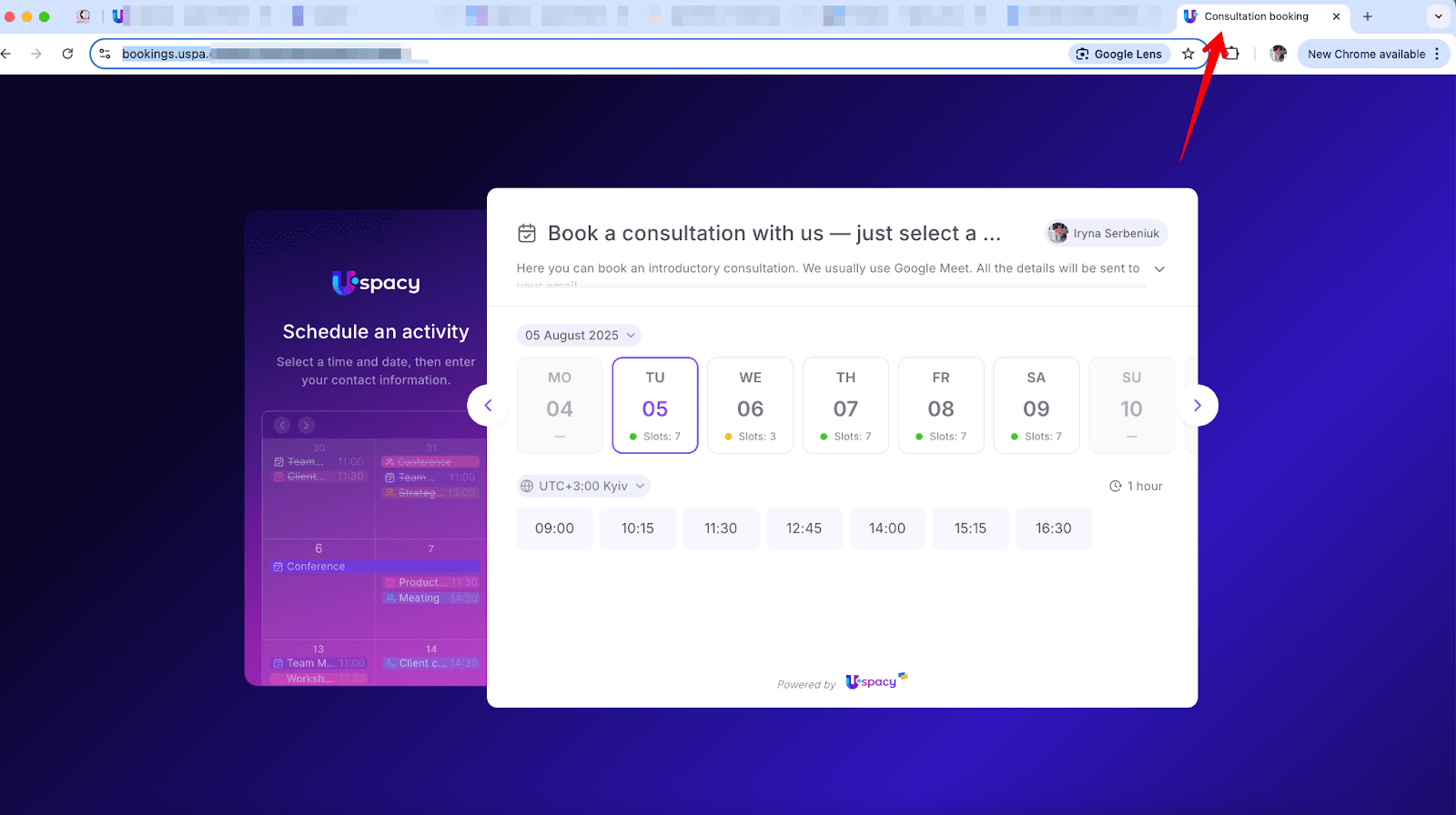Open Google Lens in address bar
Viewport: 1456px width, 815px height.
click(x=1119, y=54)
